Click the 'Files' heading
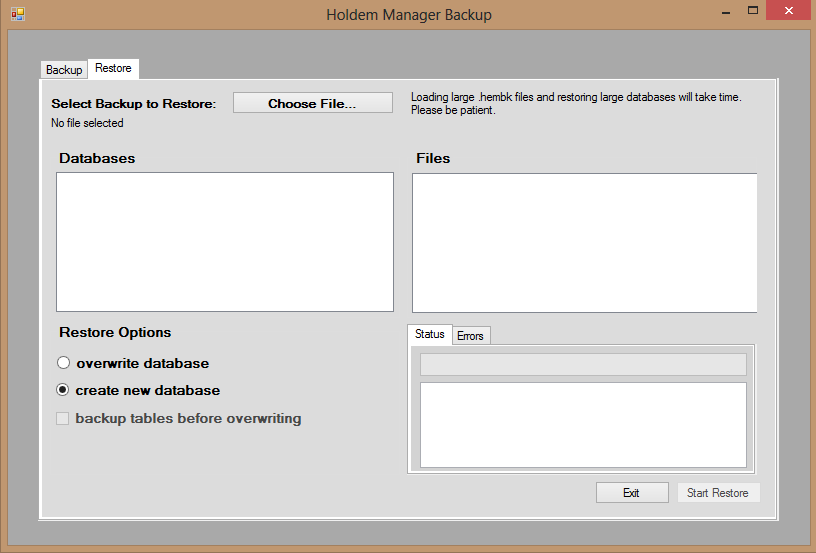The image size is (816, 553). [x=433, y=158]
